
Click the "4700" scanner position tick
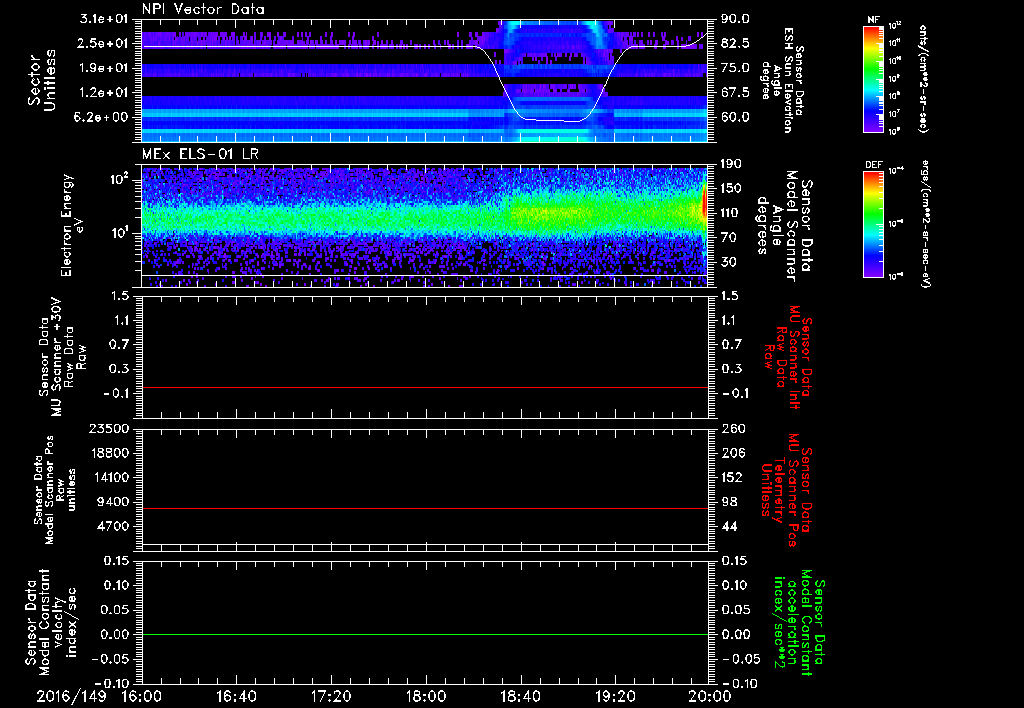115,526
